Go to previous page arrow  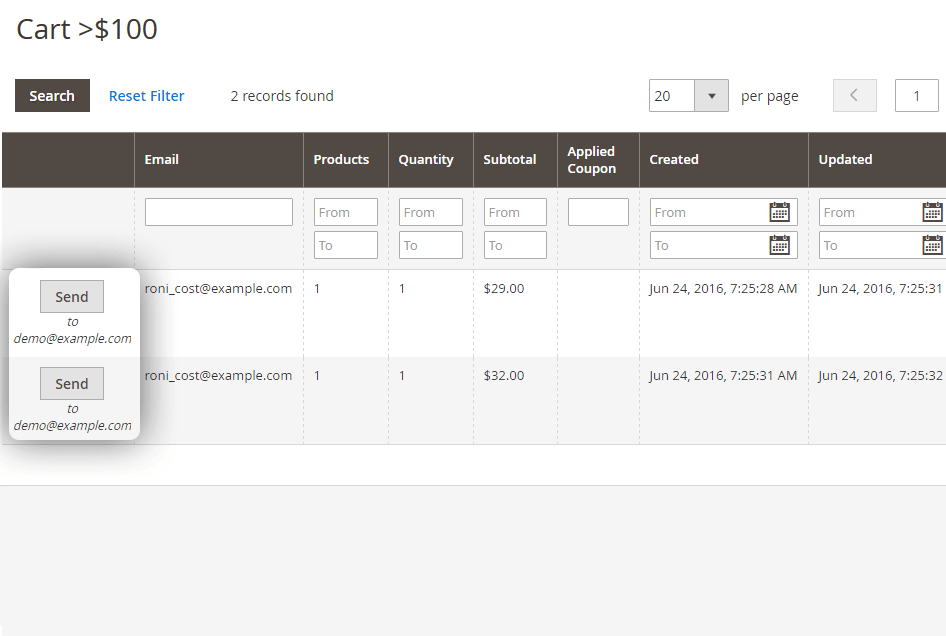(x=854, y=95)
